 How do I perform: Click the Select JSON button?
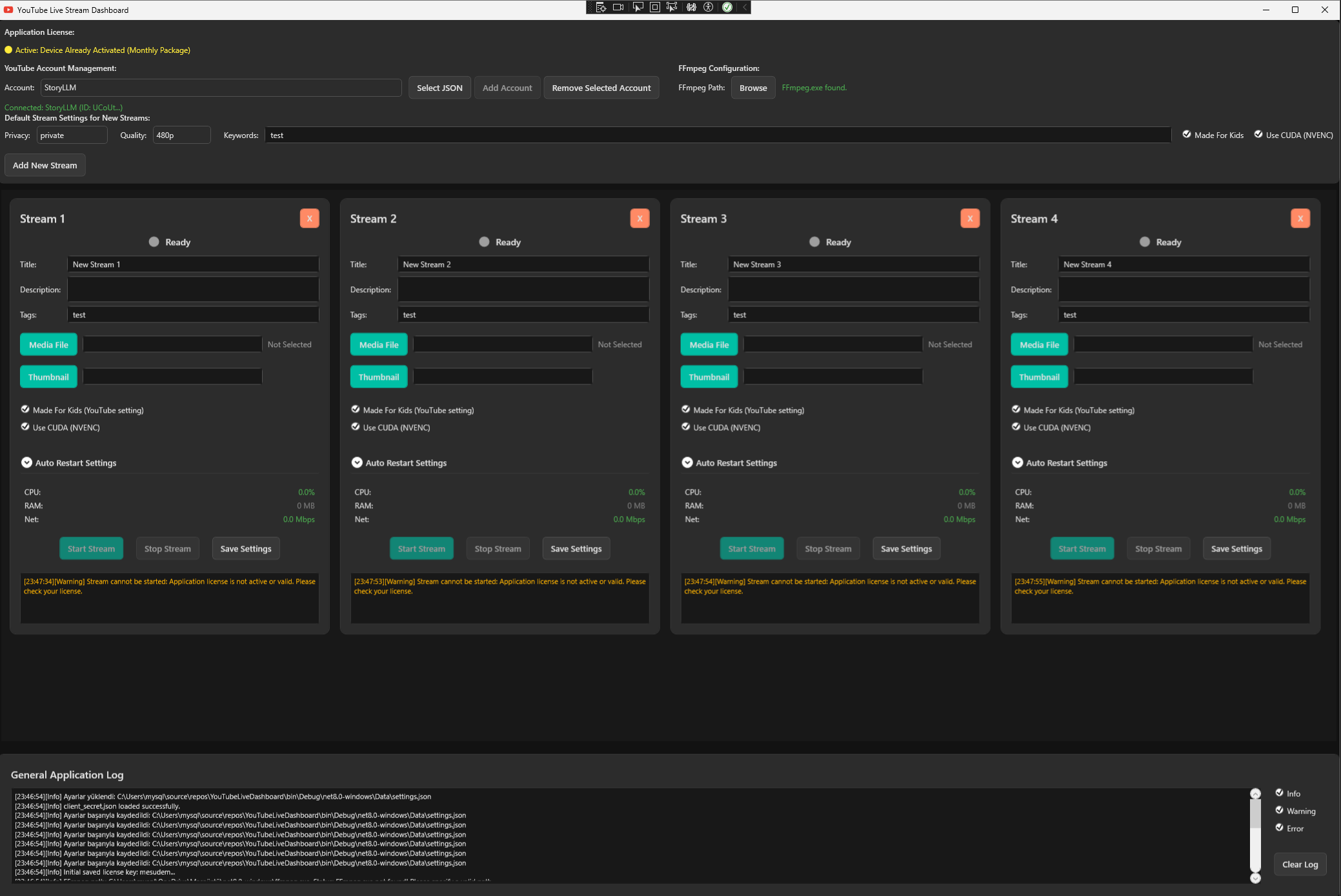[x=439, y=88]
